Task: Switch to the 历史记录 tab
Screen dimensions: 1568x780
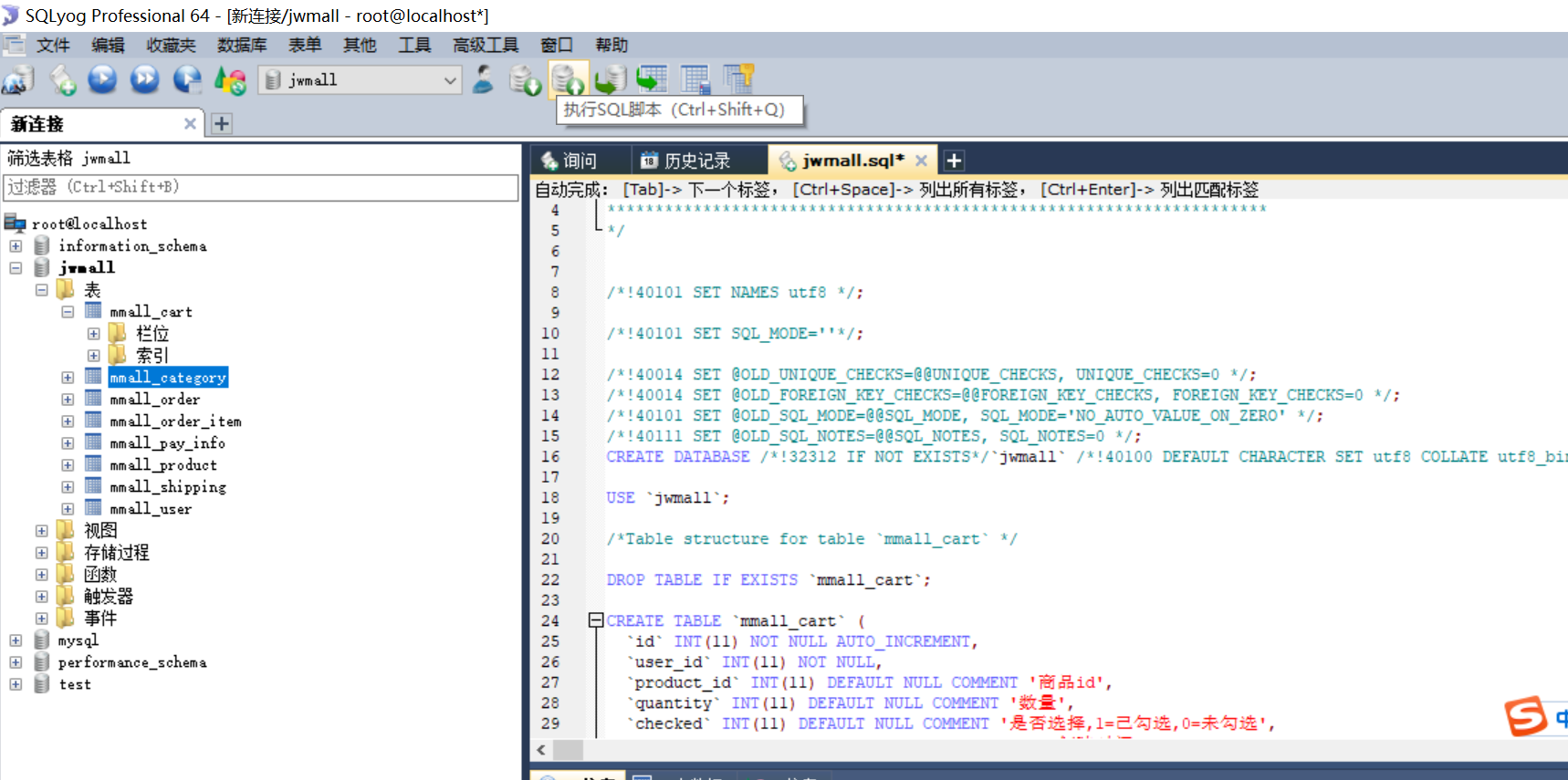Action: click(x=697, y=161)
